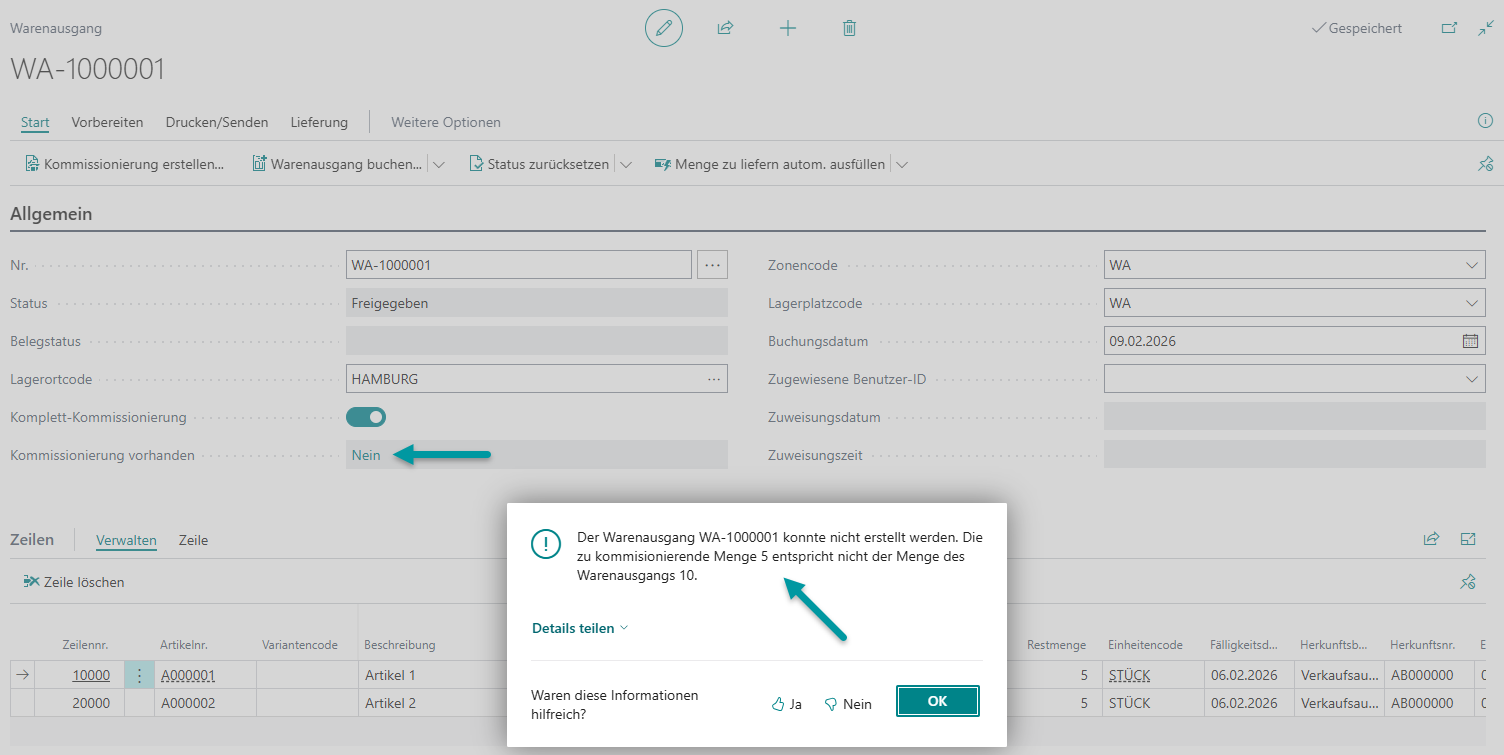Click Zeile löschen in the lines section
The image size is (1504, 755).
coord(74,582)
